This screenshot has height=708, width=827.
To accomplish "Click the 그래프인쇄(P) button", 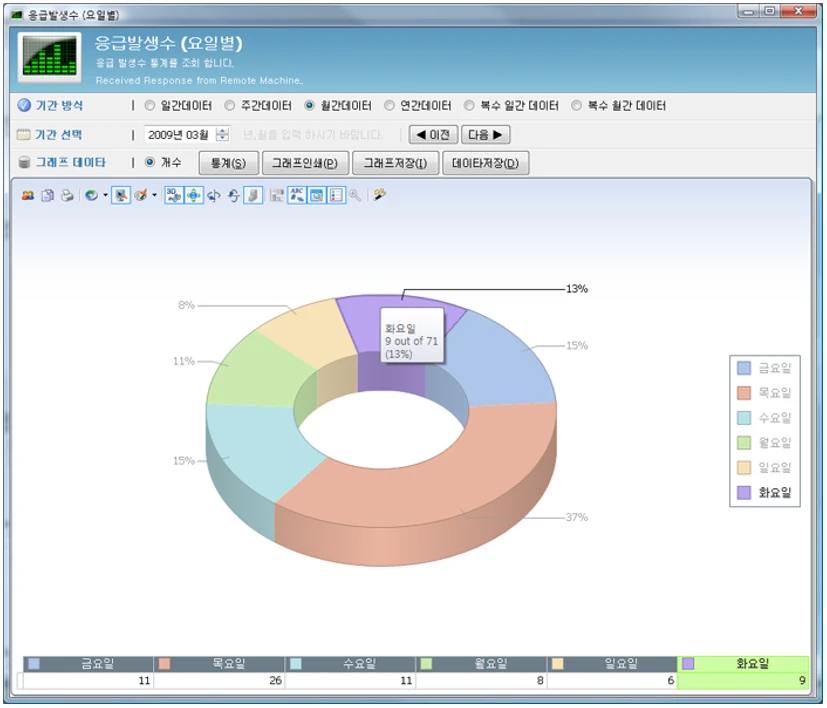I will pos(305,163).
